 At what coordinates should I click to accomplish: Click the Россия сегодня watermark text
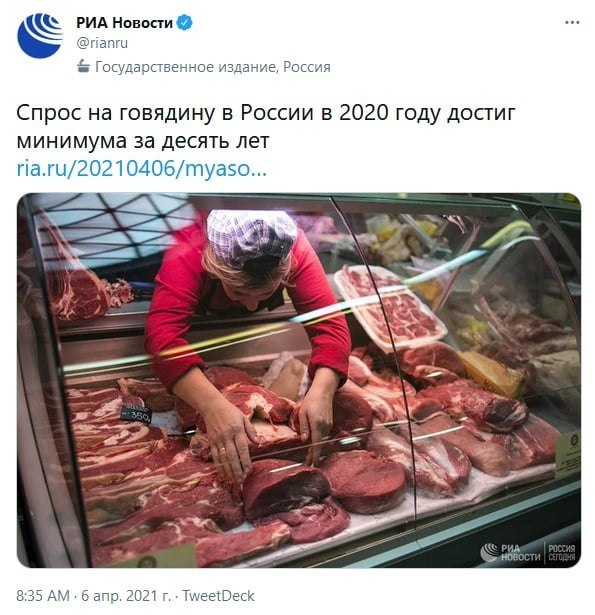coord(561,553)
